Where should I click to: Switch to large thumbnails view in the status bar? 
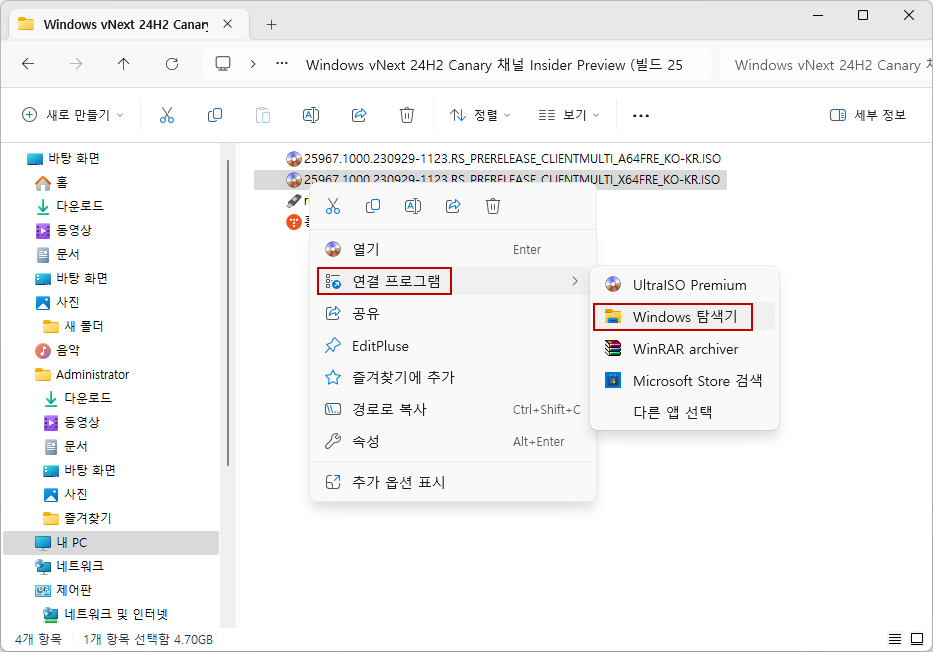click(917, 639)
